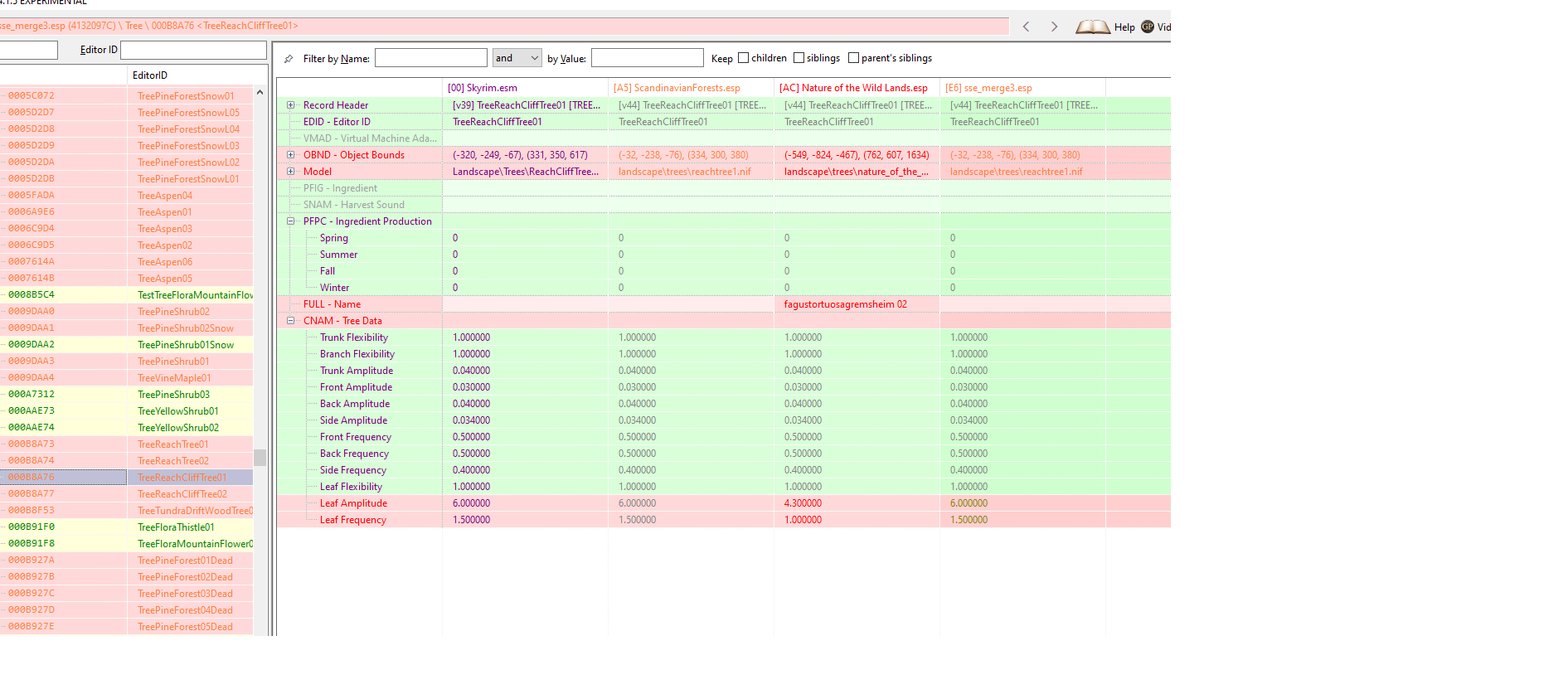Click in the Filter by Name field
The height and width of the screenshot is (699, 1568).
(x=430, y=58)
